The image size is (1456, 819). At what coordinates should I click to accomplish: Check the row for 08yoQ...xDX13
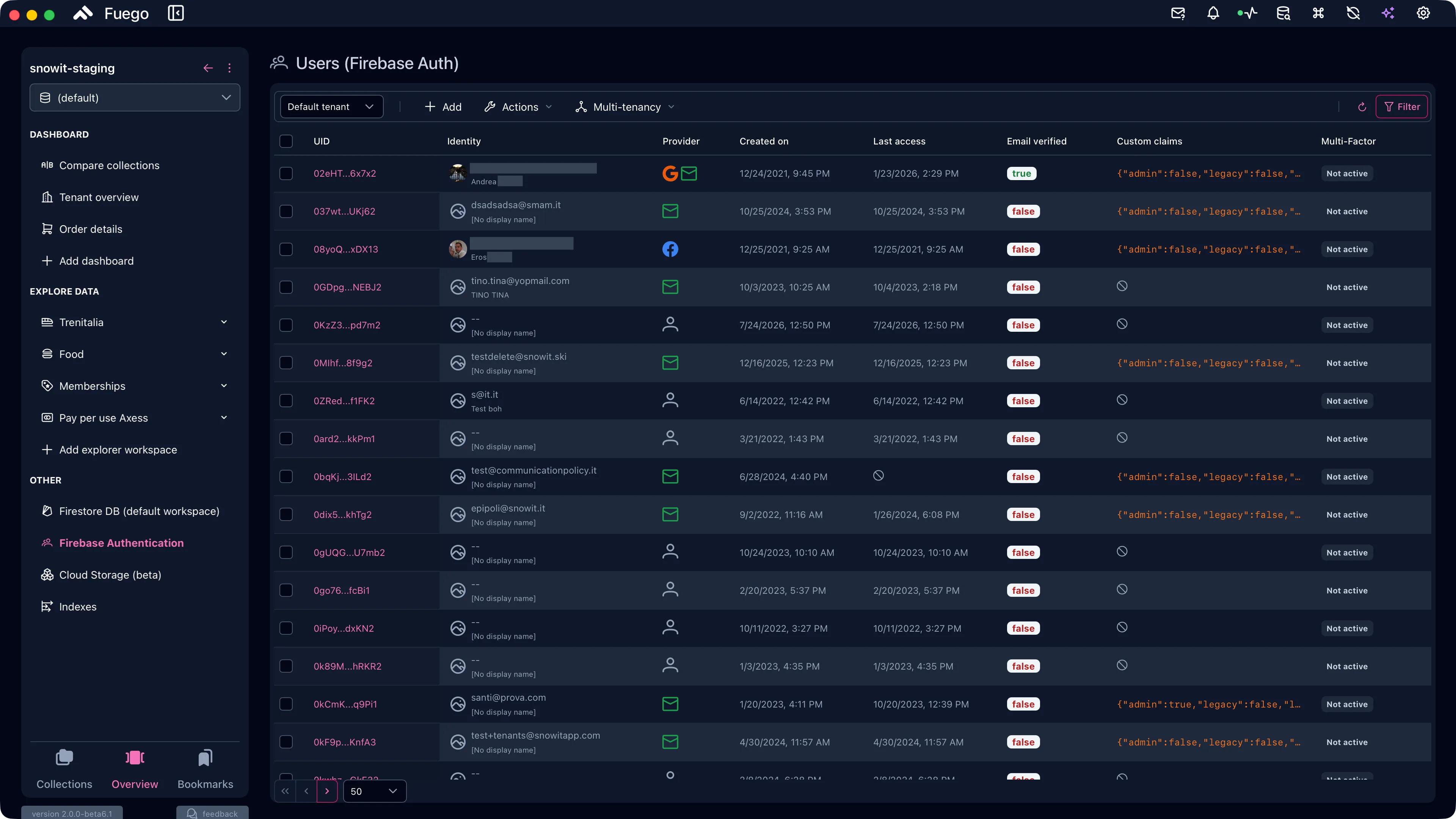click(286, 249)
